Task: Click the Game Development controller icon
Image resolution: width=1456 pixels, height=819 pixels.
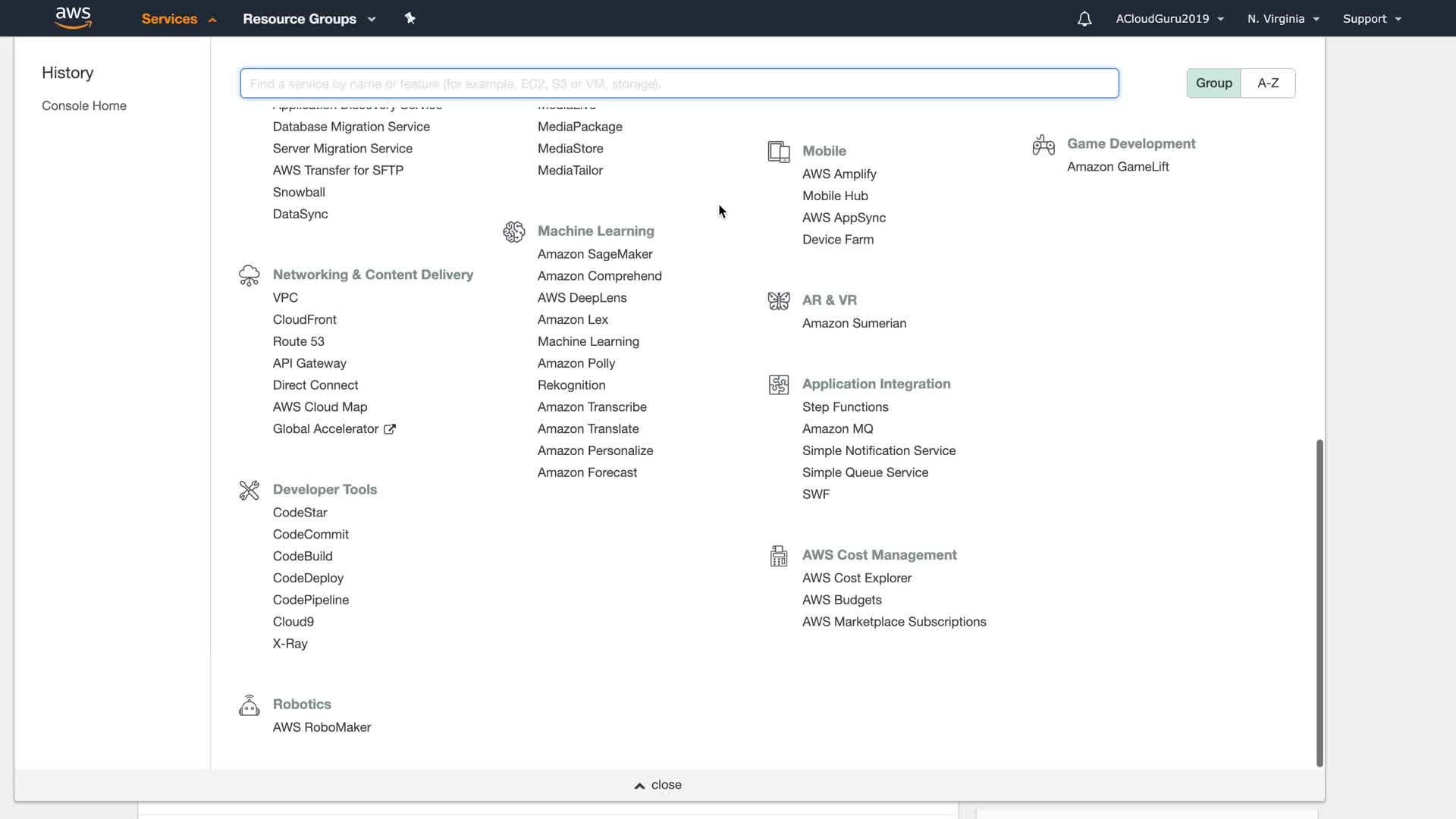Action: (x=1043, y=144)
